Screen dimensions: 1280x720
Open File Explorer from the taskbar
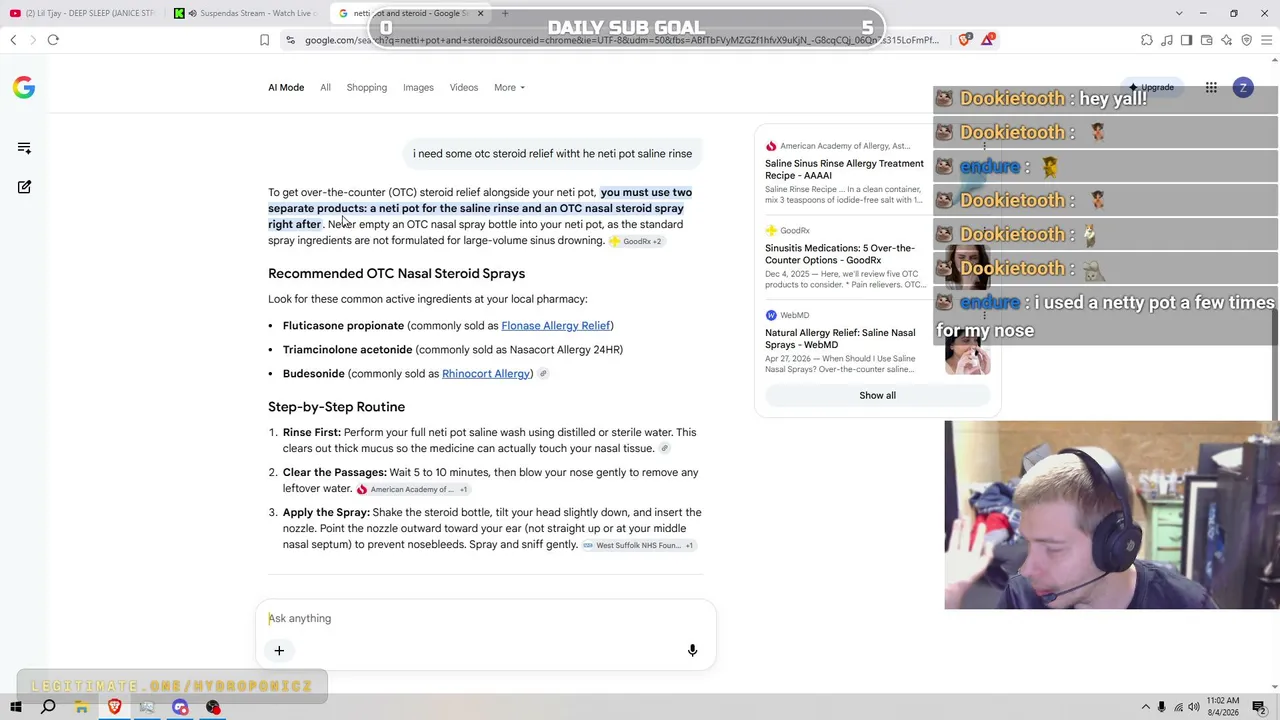tap(81, 708)
